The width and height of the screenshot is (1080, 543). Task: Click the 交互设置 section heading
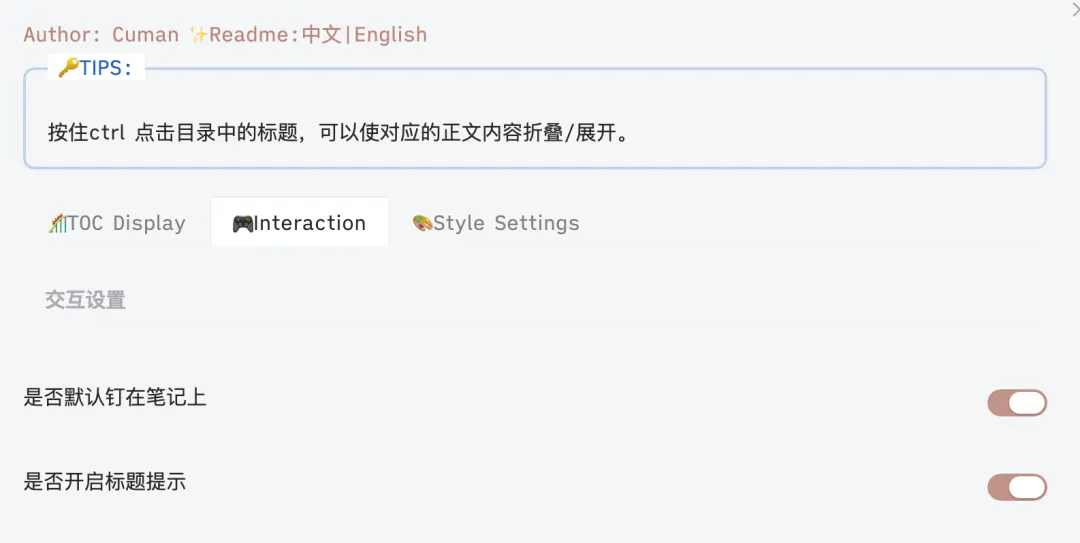[x=85, y=300]
